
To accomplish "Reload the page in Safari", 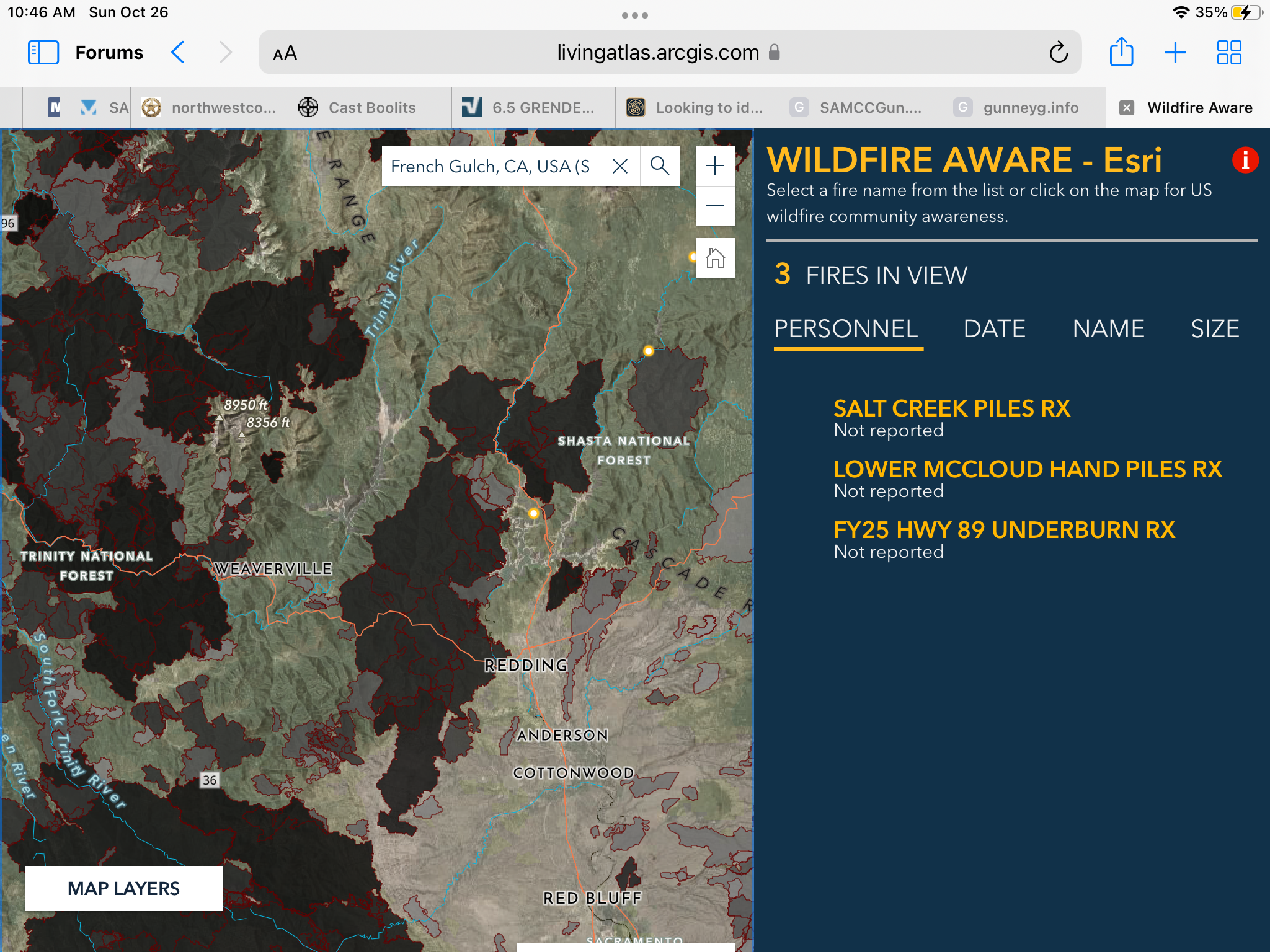I will tap(1059, 53).
